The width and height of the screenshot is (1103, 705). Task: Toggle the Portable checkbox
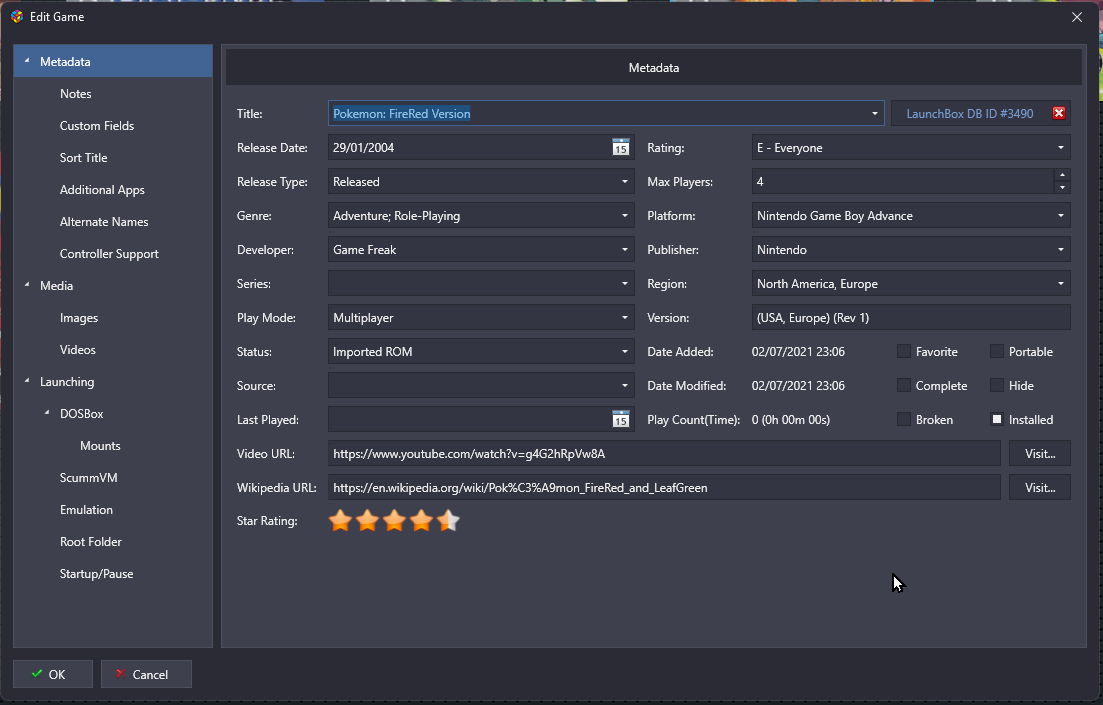tap(997, 351)
